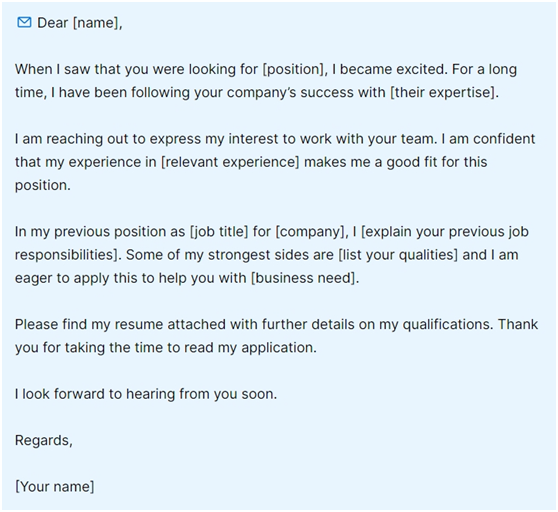Click the sentence about hearing from you soon
Image resolution: width=558 pixels, height=512 pixels.
[x=146, y=394]
